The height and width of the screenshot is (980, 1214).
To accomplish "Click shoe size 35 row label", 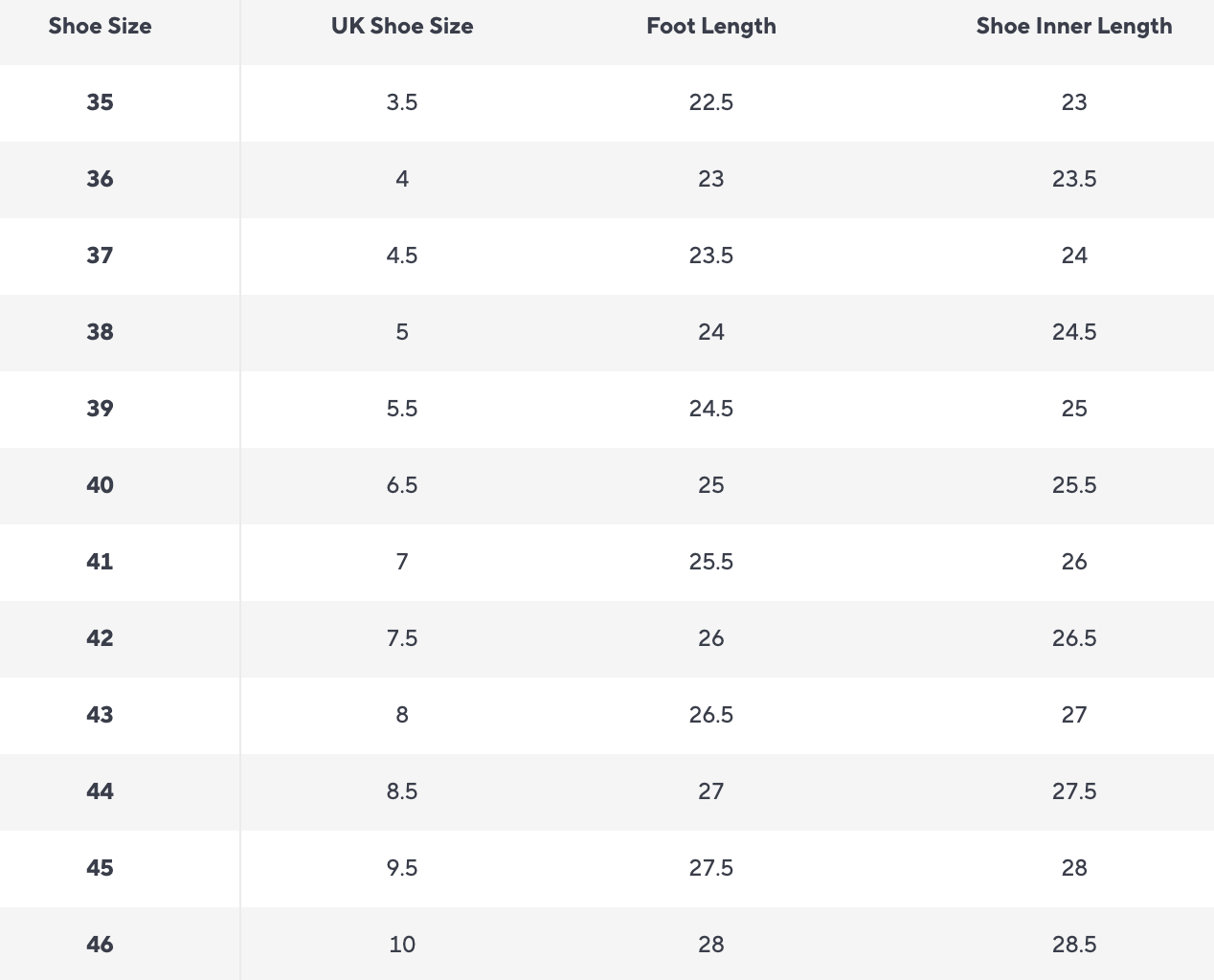I will [100, 102].
